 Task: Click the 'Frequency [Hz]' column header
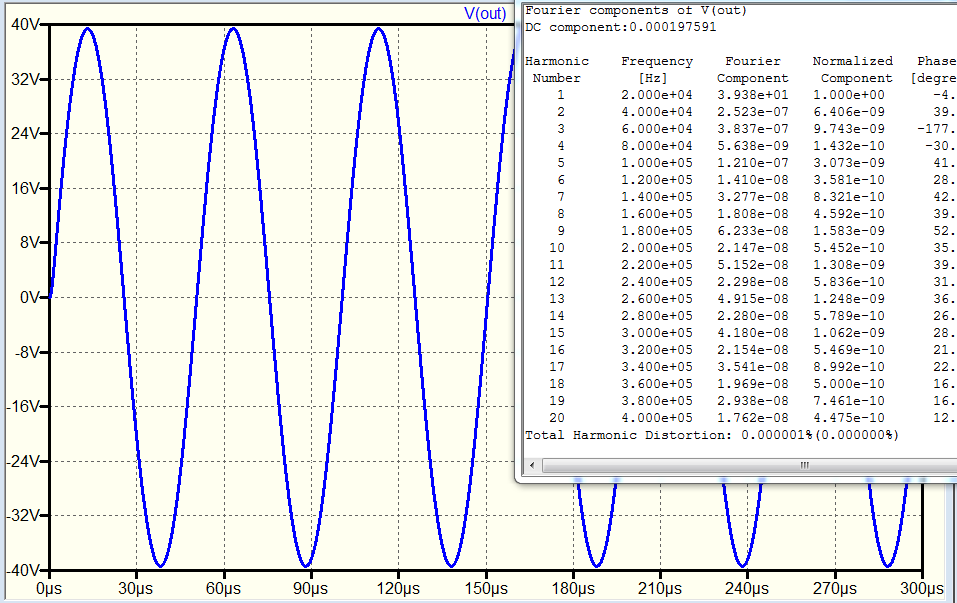[x=657, y=70]
